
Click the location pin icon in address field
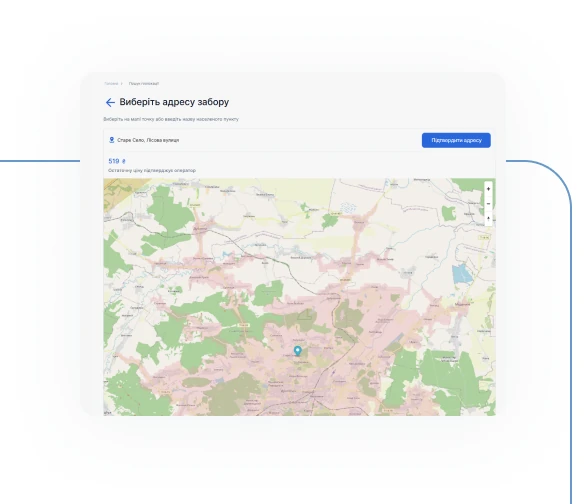[x=111, y=140]
